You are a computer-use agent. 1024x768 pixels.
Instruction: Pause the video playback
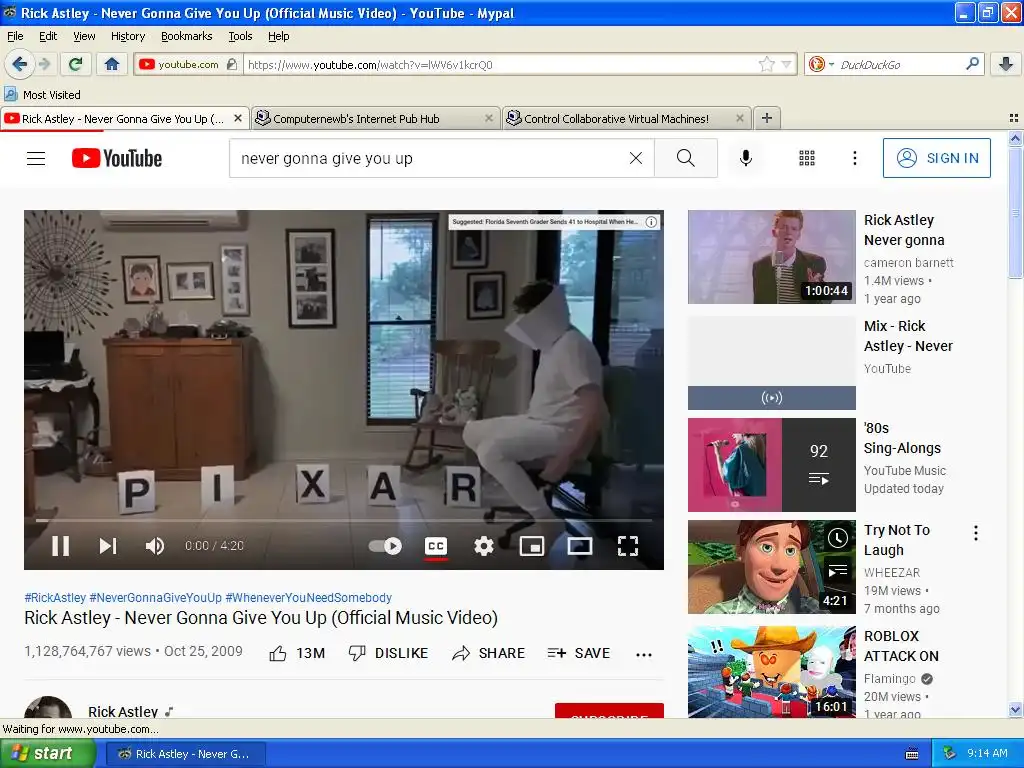(x=60, y=546)
